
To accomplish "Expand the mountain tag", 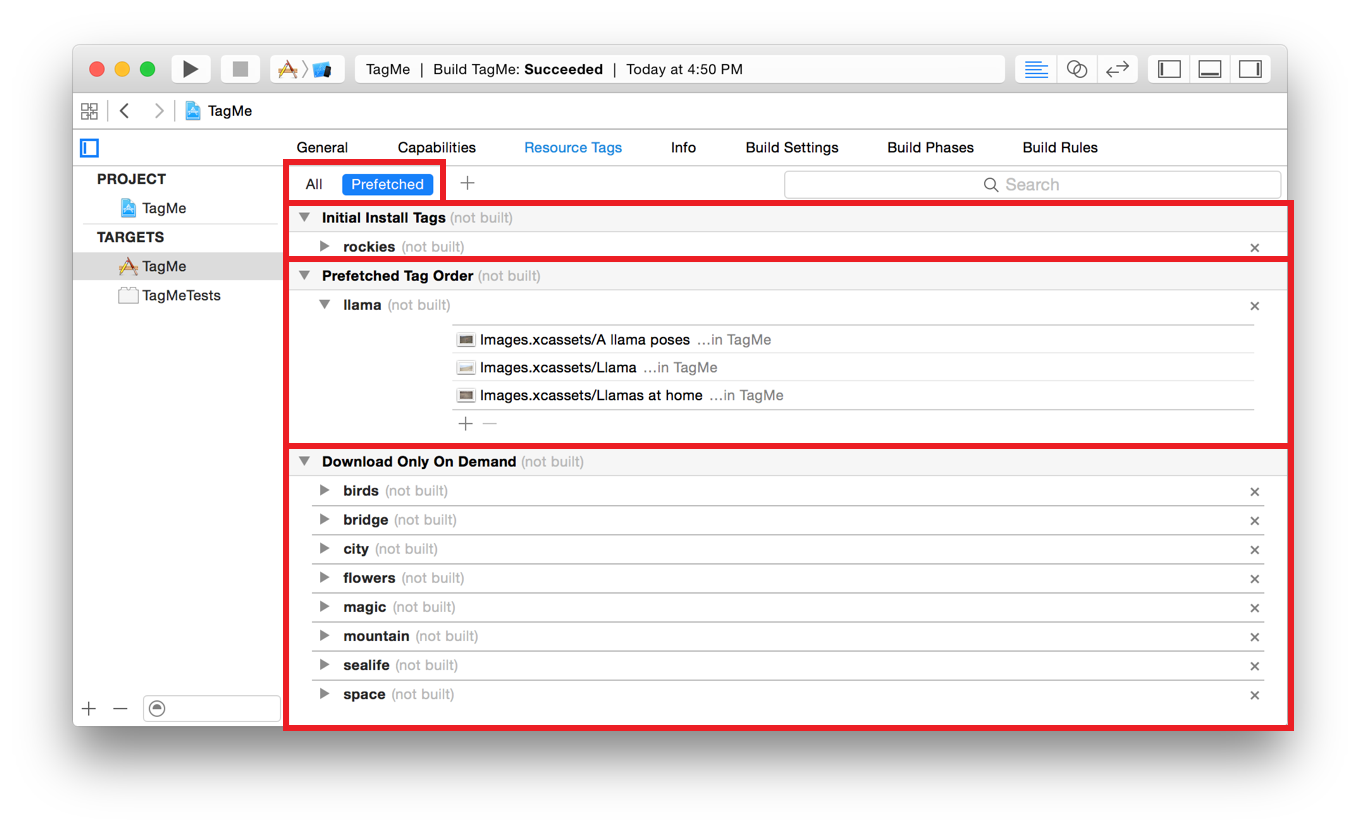I will point(325,635).
